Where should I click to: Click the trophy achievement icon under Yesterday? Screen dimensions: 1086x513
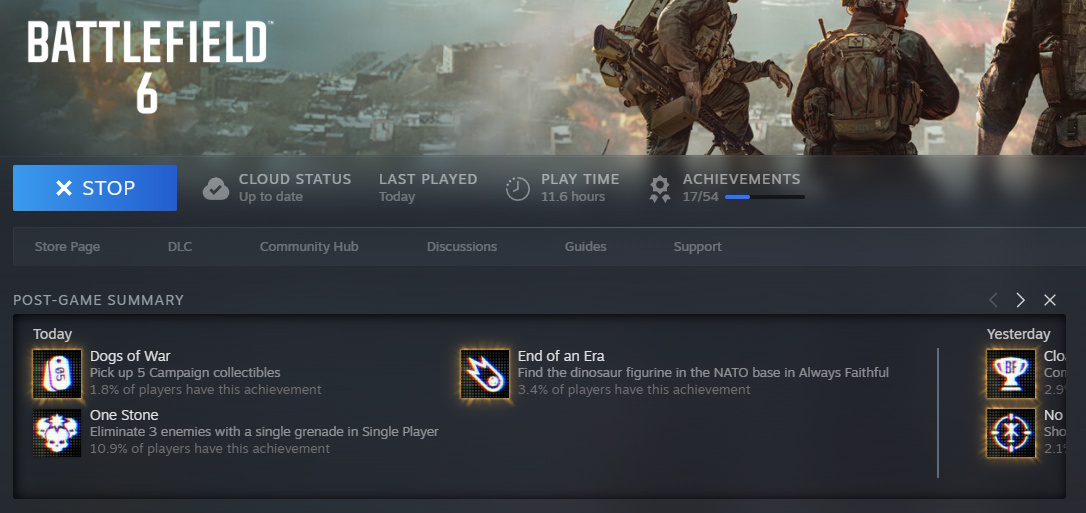point(1011,374)
